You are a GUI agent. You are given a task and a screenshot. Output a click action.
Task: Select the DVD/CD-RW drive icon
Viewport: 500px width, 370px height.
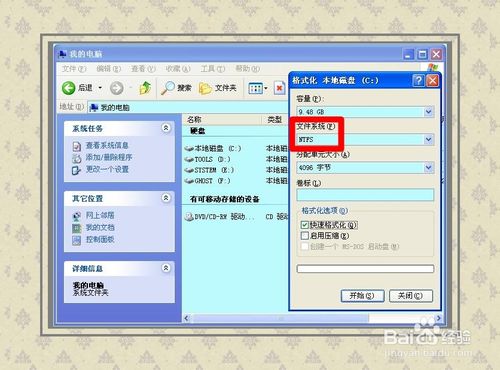pos(189,217)
